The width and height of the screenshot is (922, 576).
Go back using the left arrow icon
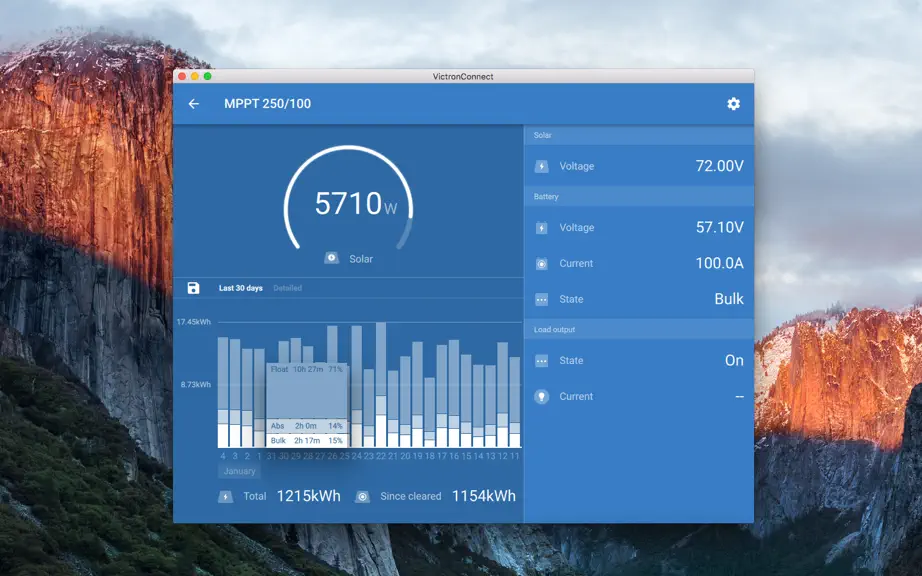click(193, 104)
